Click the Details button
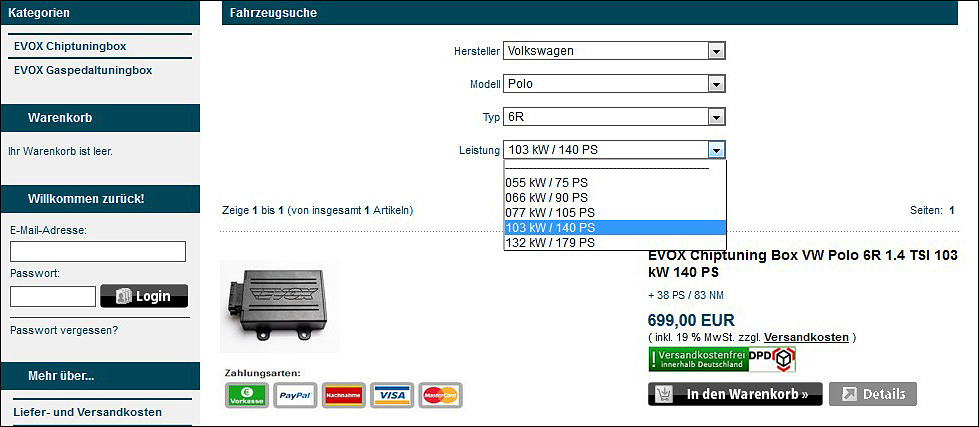This screenshot has height=427, width=979. tap(872, 394)
